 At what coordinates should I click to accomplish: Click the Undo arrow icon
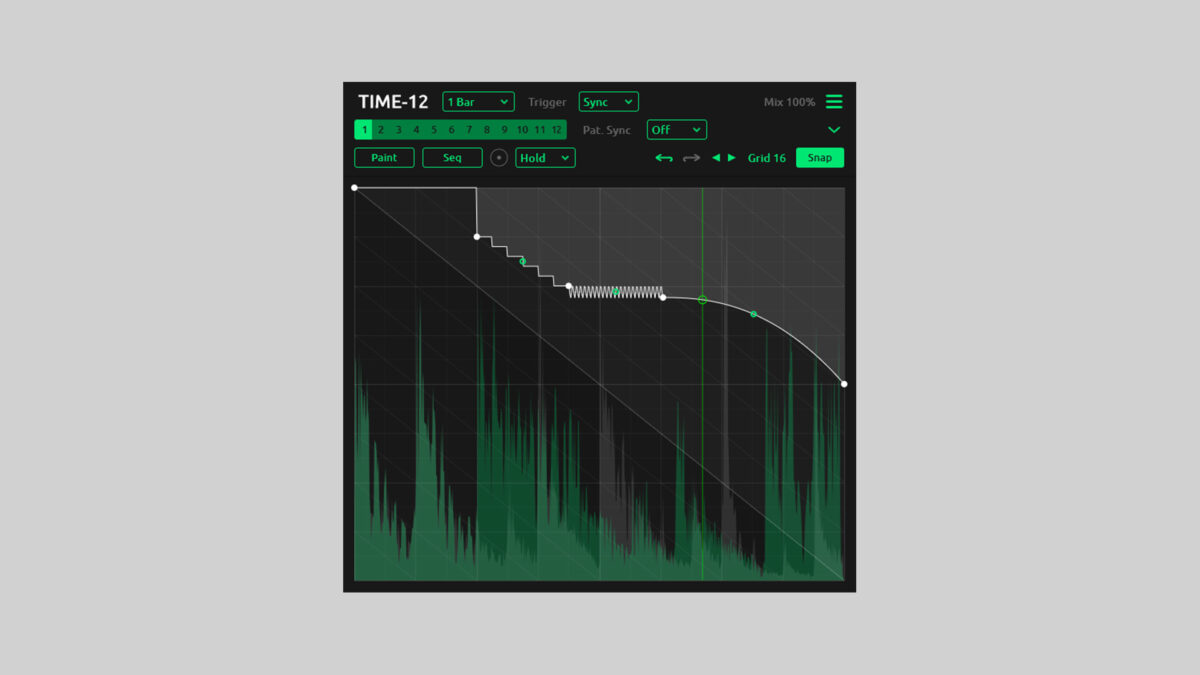[664, 157]
